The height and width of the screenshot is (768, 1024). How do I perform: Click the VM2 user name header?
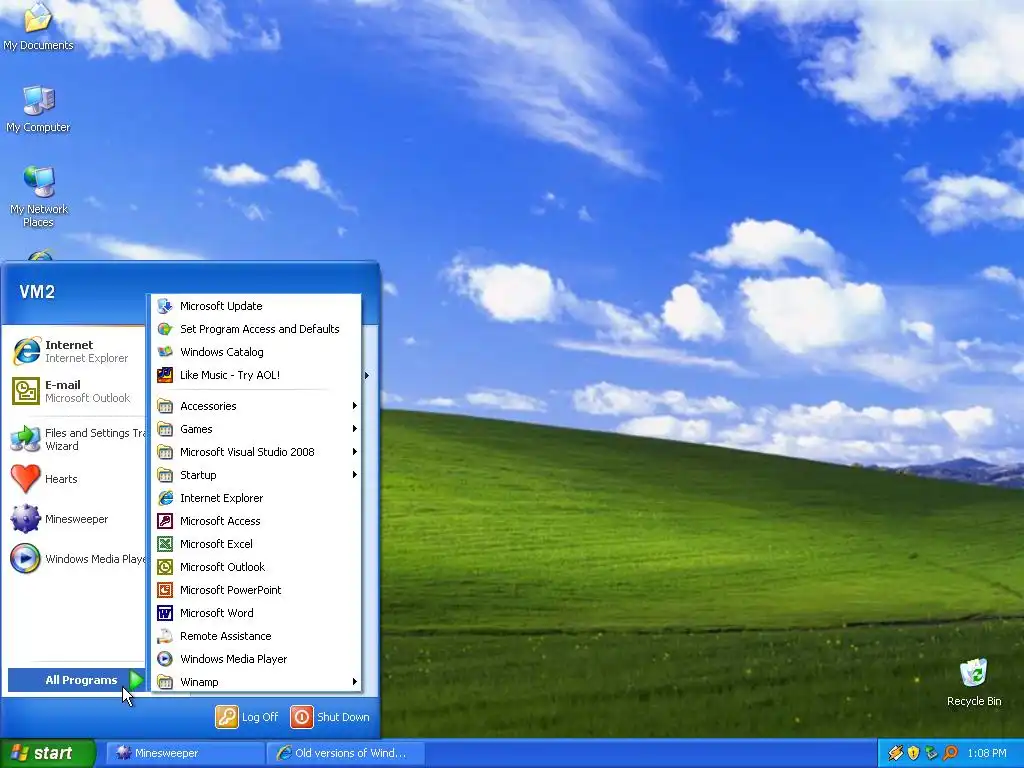(x=37, y=291)
